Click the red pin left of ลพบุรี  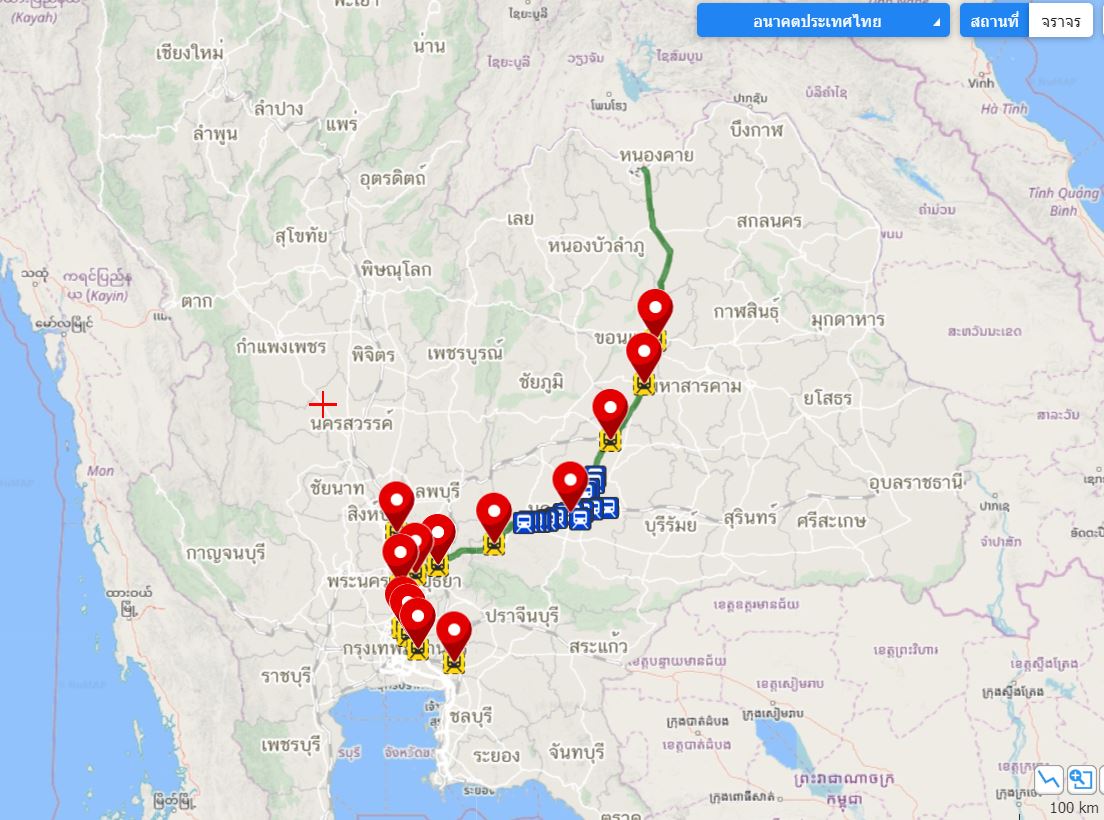[x=396, y=505]
